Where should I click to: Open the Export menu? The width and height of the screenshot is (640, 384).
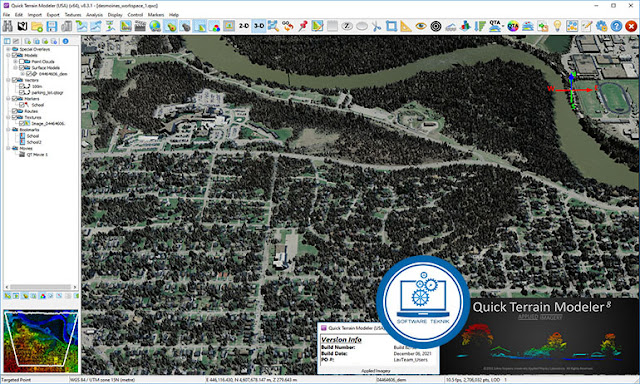tap(53, 15)
